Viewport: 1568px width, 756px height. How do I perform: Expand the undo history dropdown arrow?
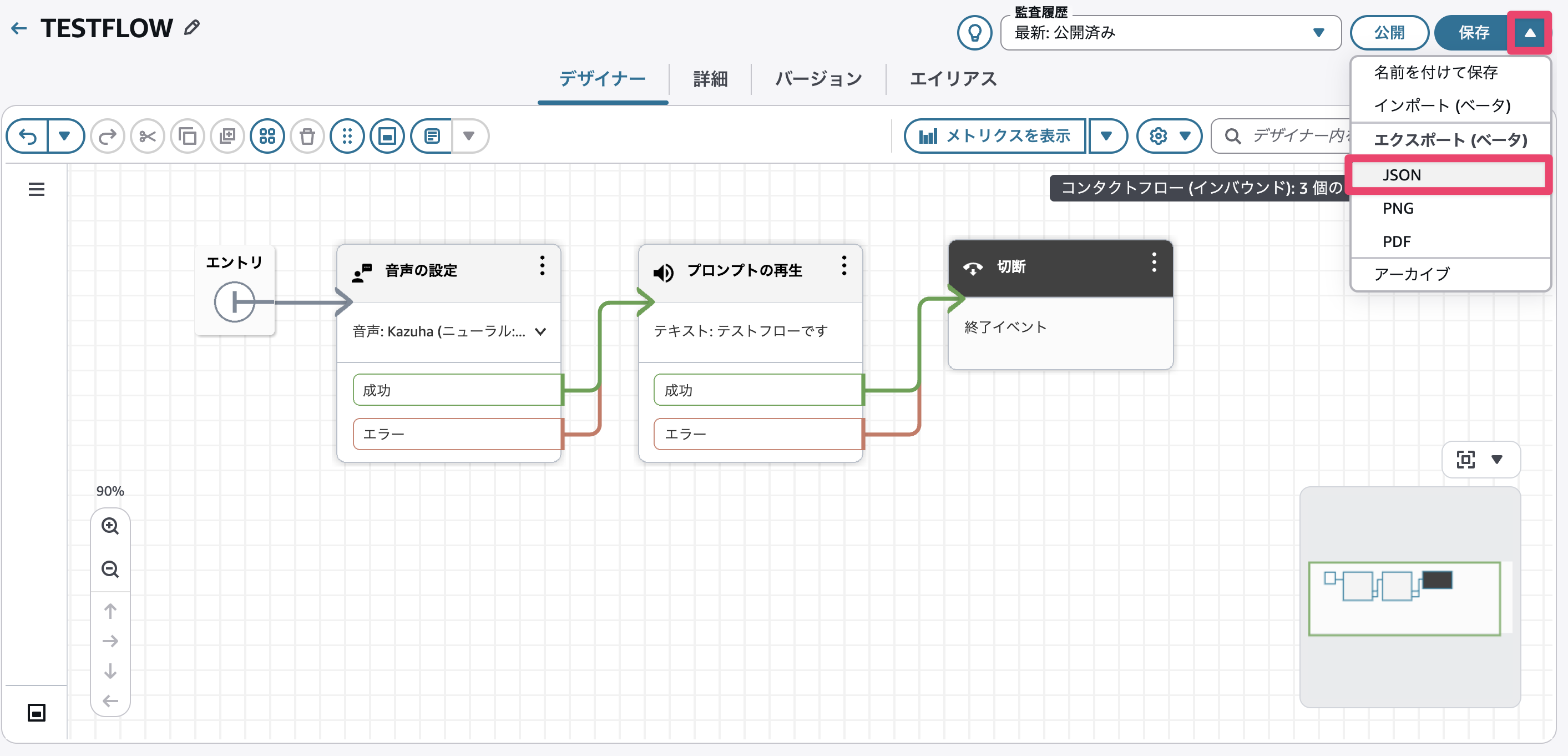(x=64, y=136)
